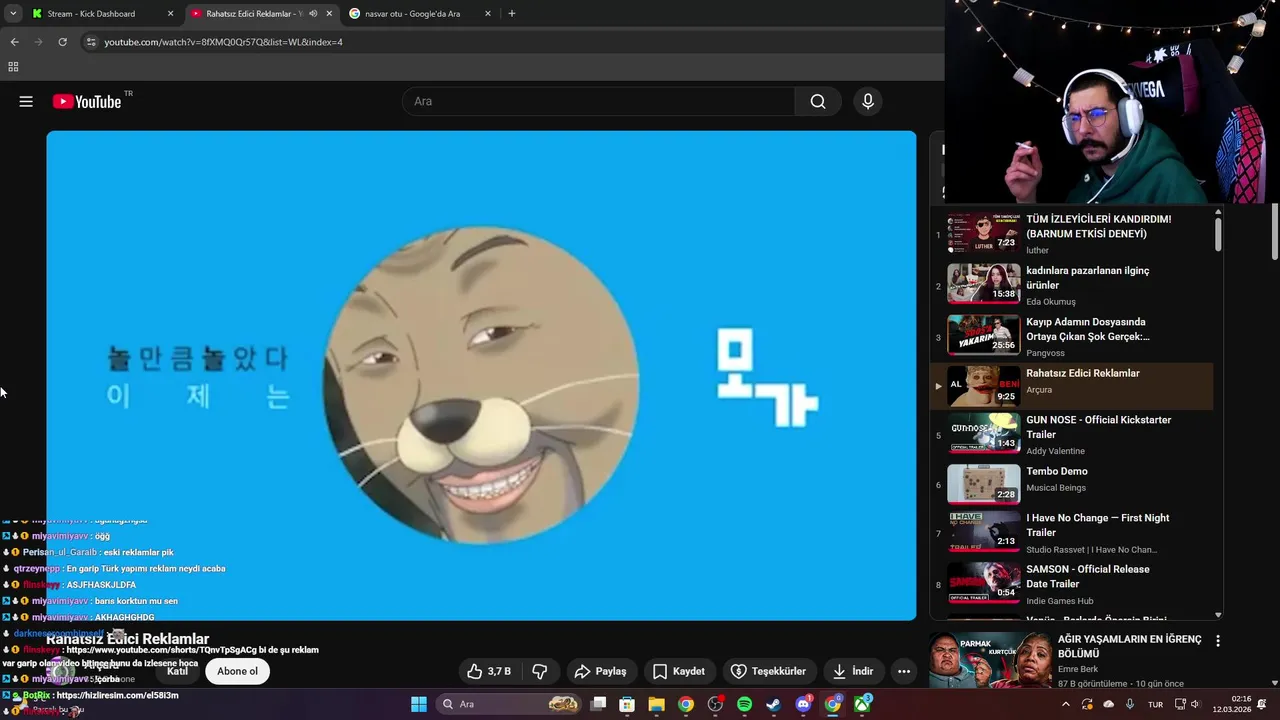The image size is (1280, 720).
Task: Open Tembo Demo playlist video
Action: point(1072,485)
